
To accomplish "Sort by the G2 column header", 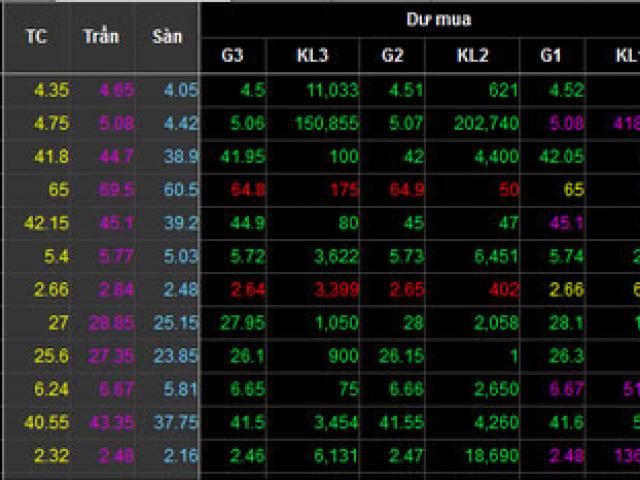I will tap(393, 56).
